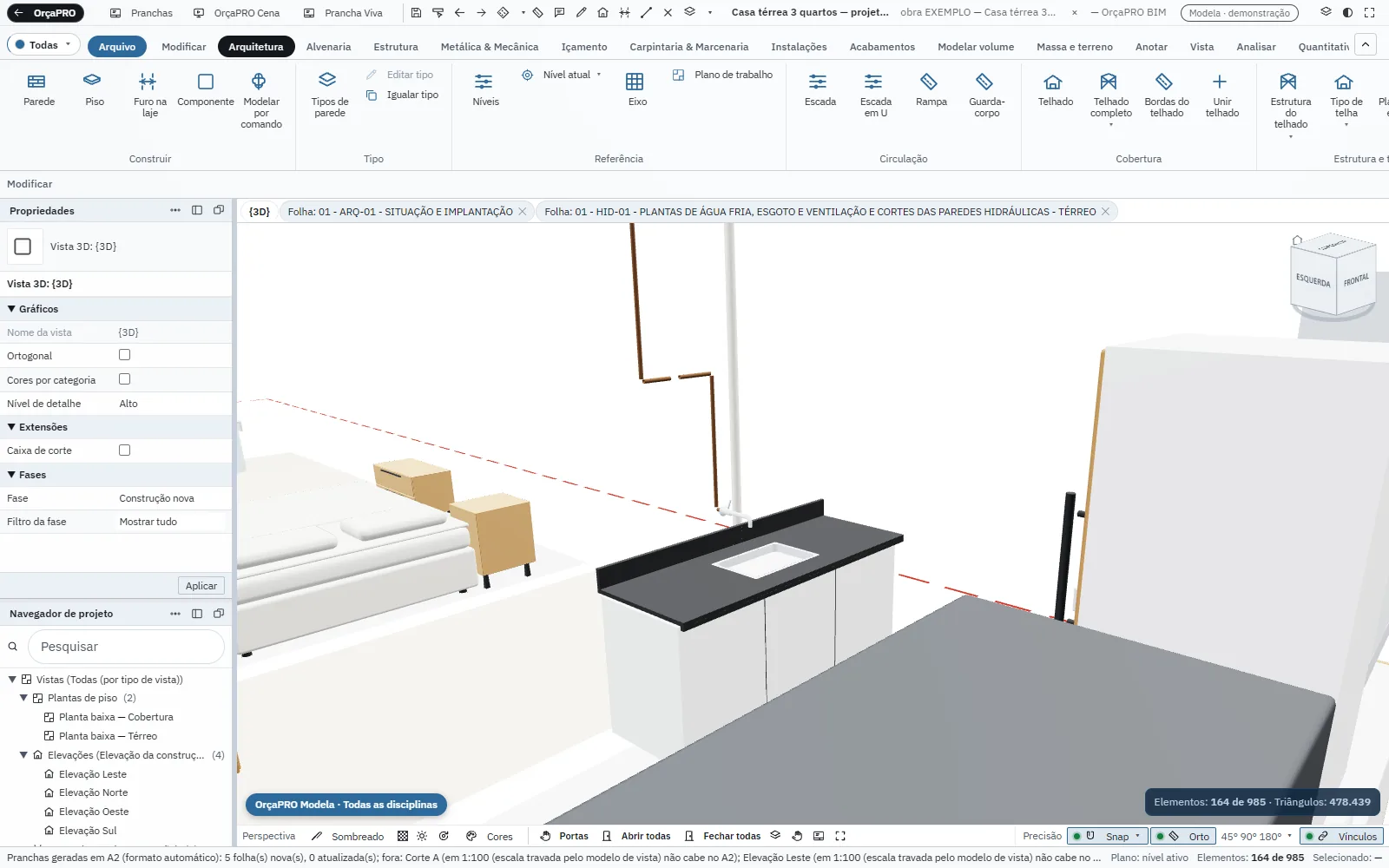Screen dimensions: 1389x868
Task: Pick the Componente tool
Action: click(206, 90)
